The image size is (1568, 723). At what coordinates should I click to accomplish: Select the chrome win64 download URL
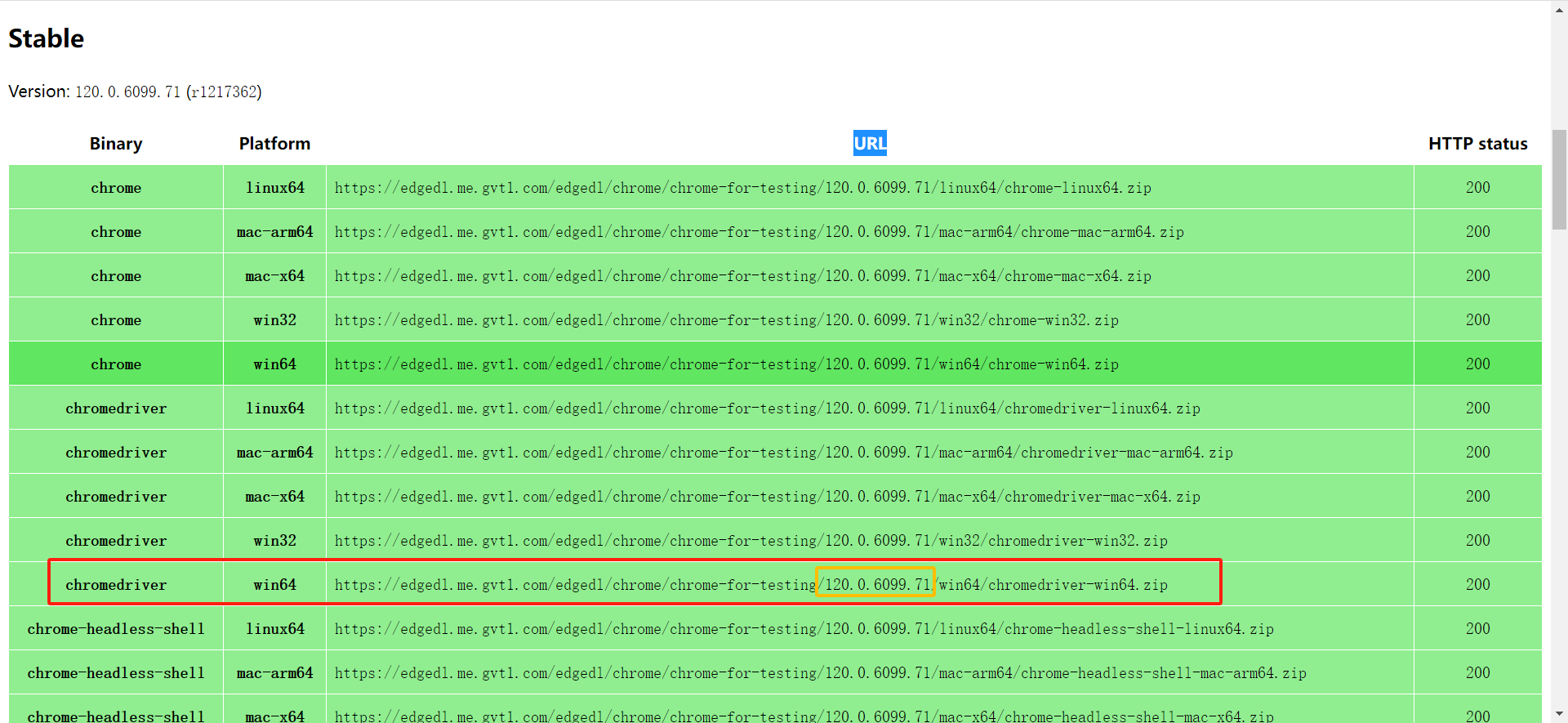[726, 364]
